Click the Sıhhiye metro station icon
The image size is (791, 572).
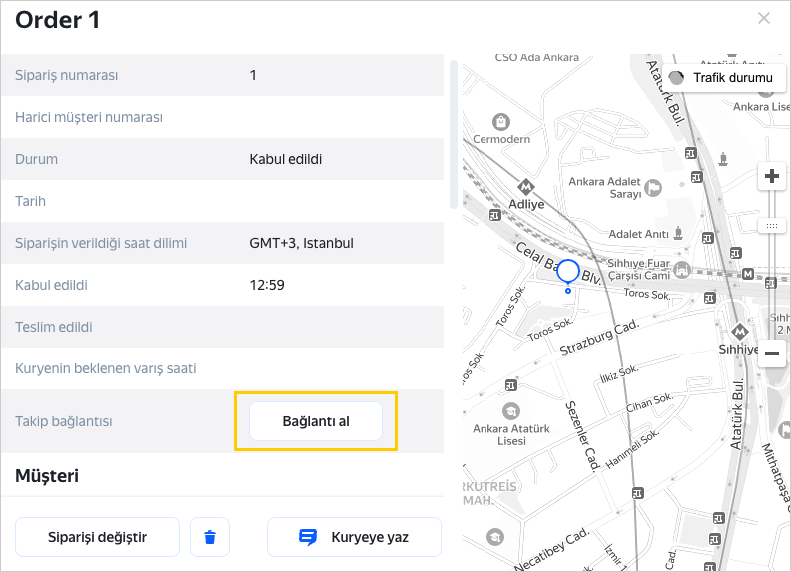(740, 332)
